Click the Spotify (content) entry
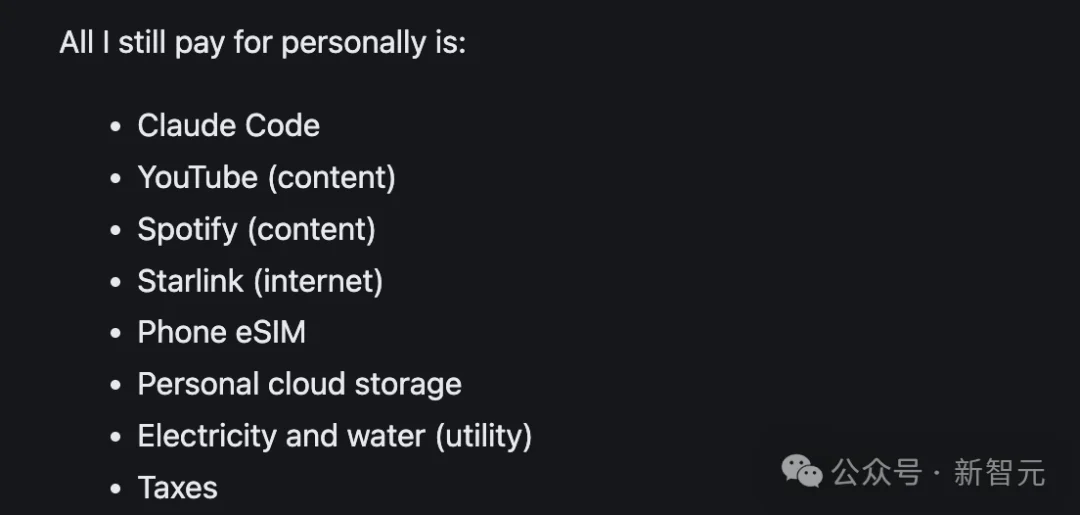Image resolution: width=1080 pixels, height=515 pixels. click(x=256, y=229)
